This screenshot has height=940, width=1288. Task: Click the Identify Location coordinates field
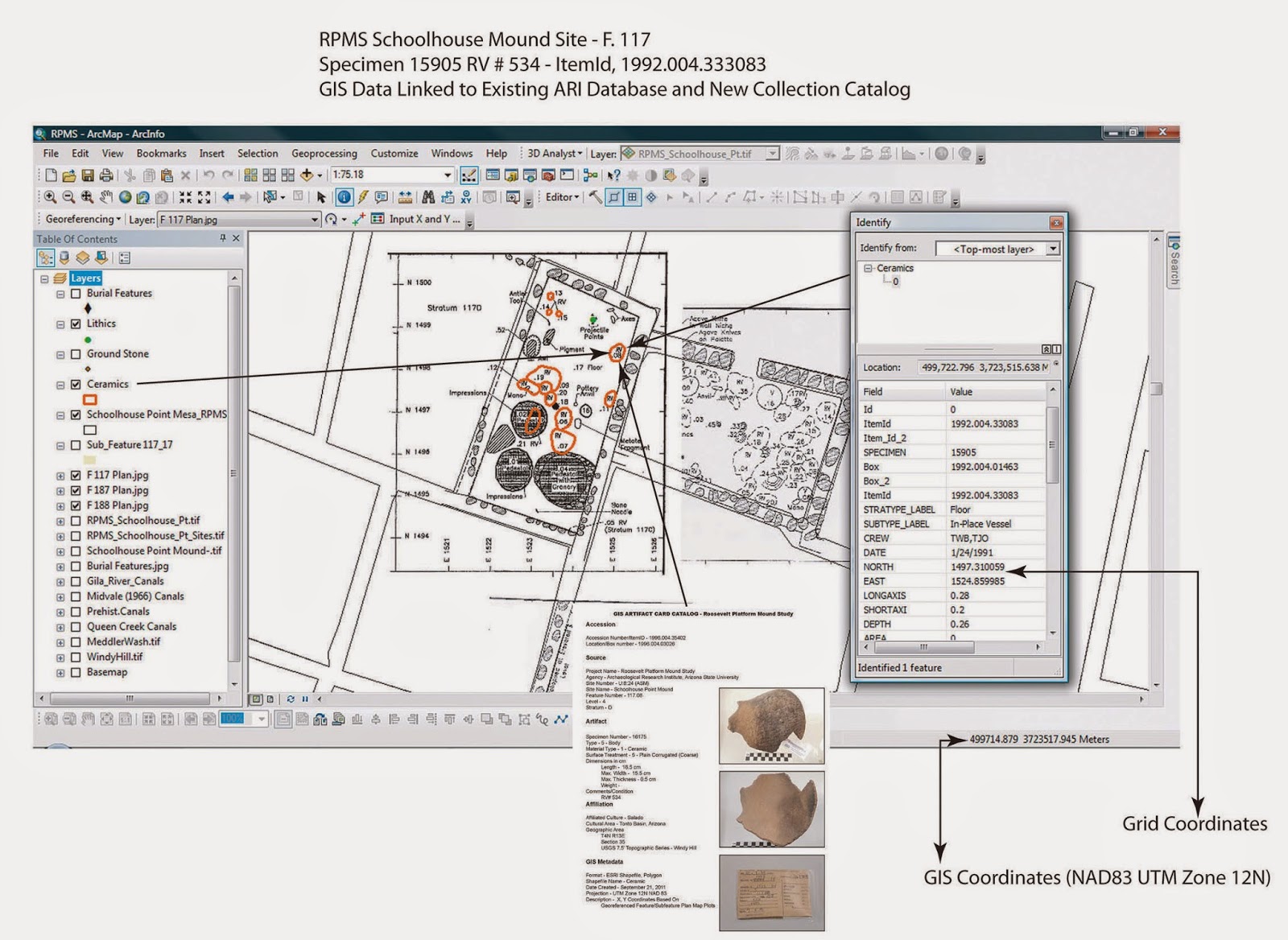pyautogui.click(x=984, y=367)
